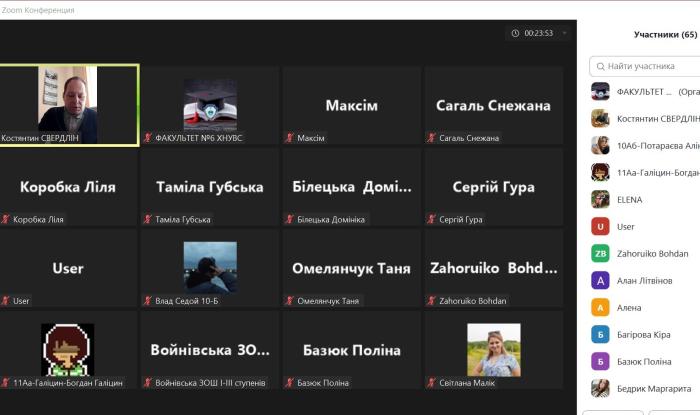Select Бедрик Маргарита in the participants list
700x415 pixels.
[653, 388]
